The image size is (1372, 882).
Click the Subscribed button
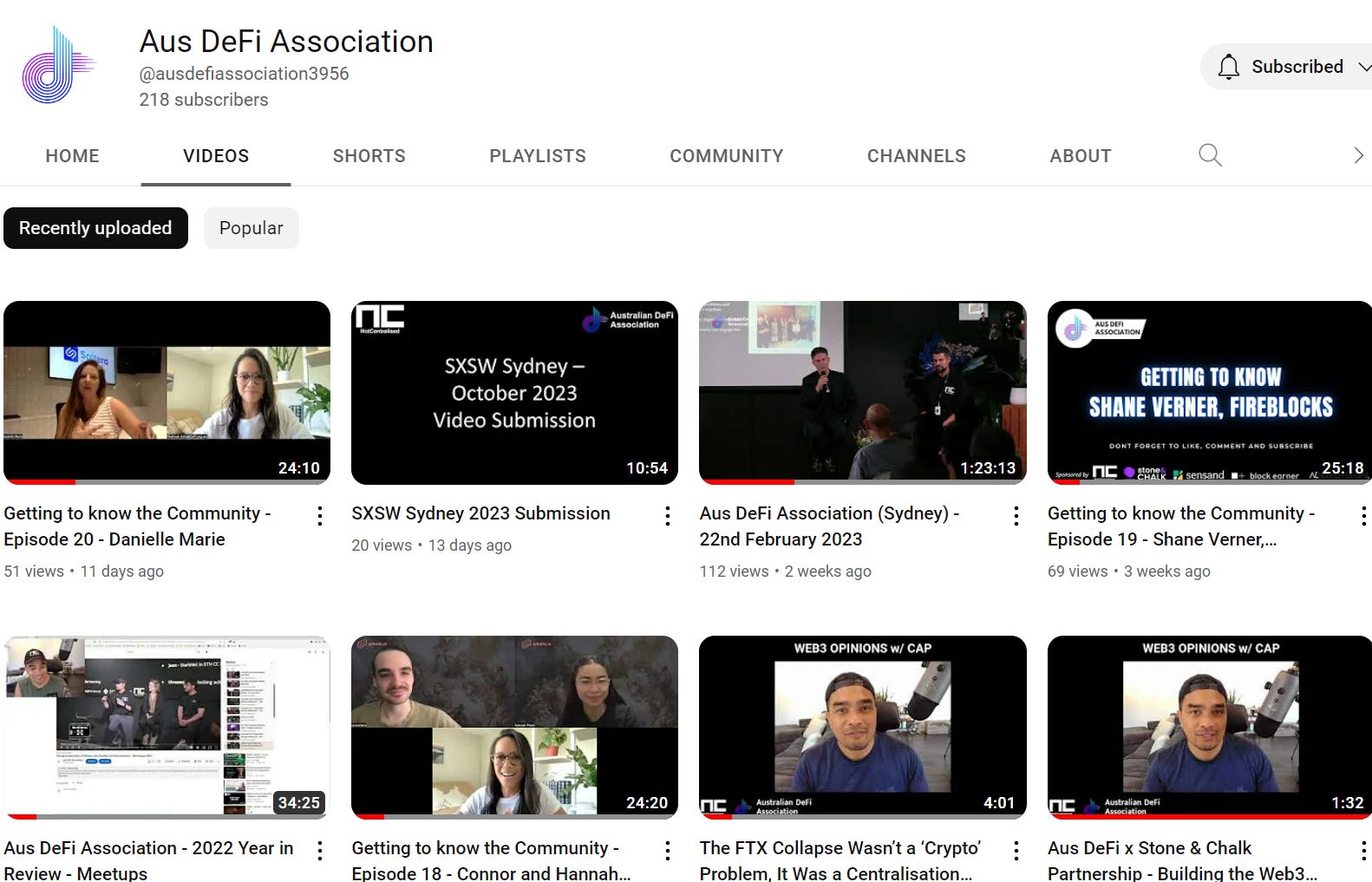1287,67
